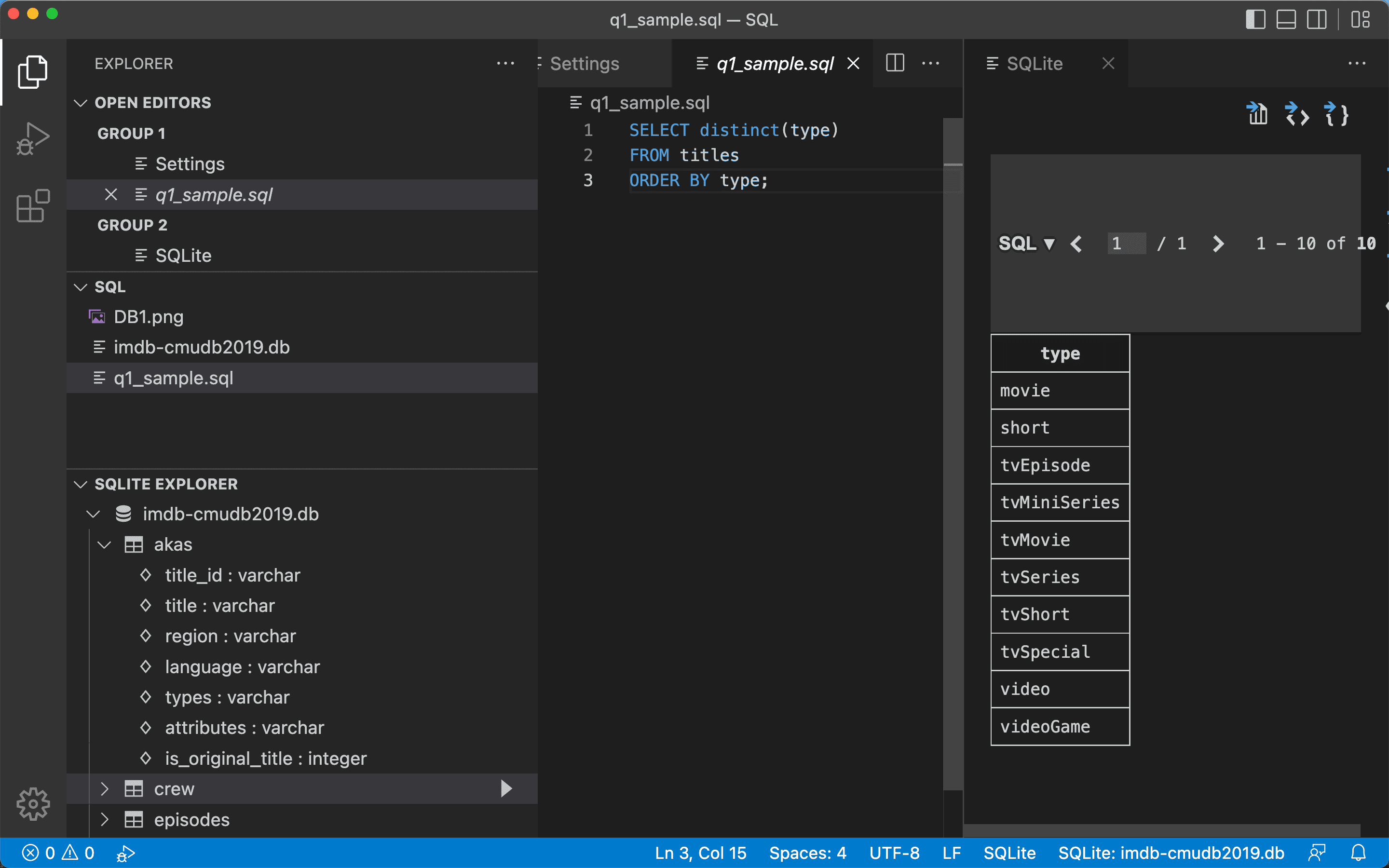Collapse the akas table node

tap(105, 545)
